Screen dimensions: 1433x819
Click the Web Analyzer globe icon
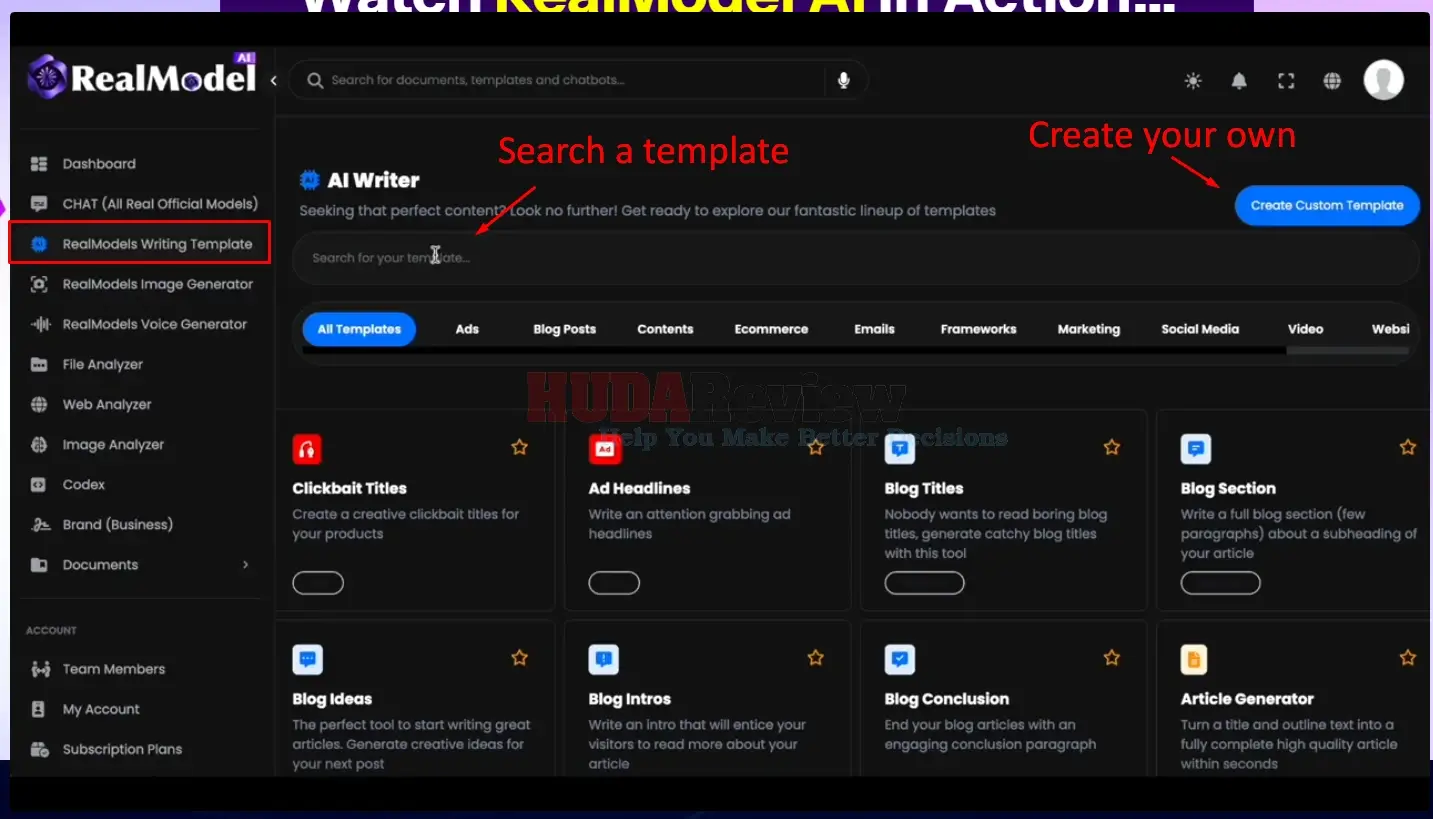(39, 405)
